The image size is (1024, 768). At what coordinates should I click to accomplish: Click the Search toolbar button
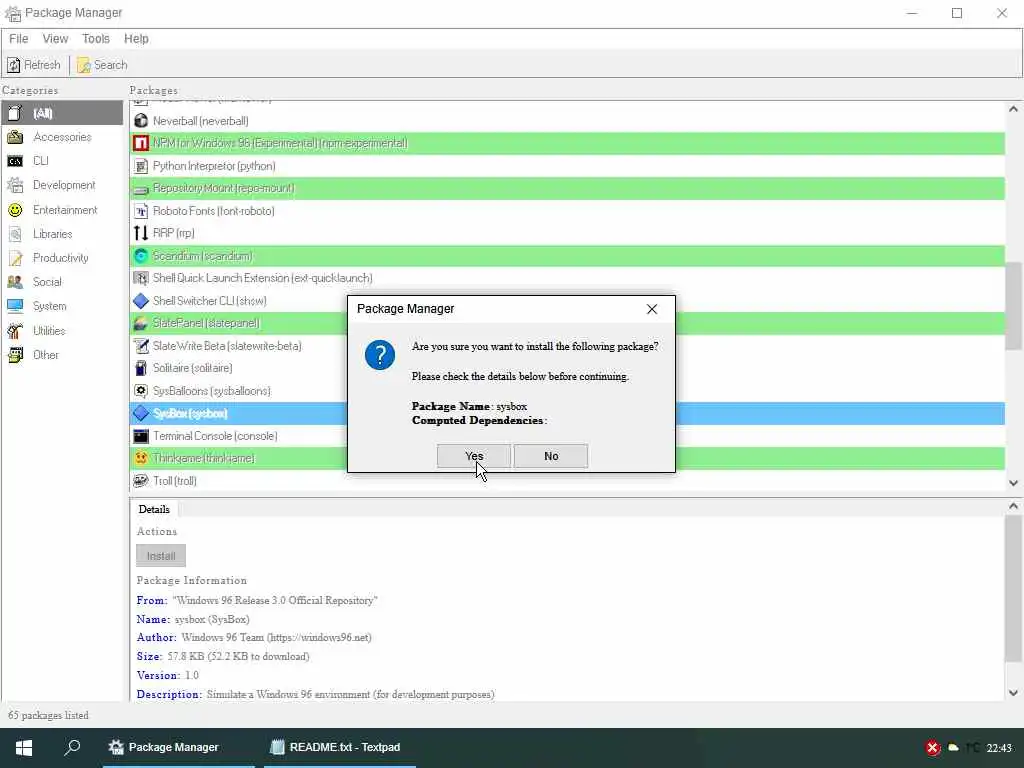click(102, 65)
